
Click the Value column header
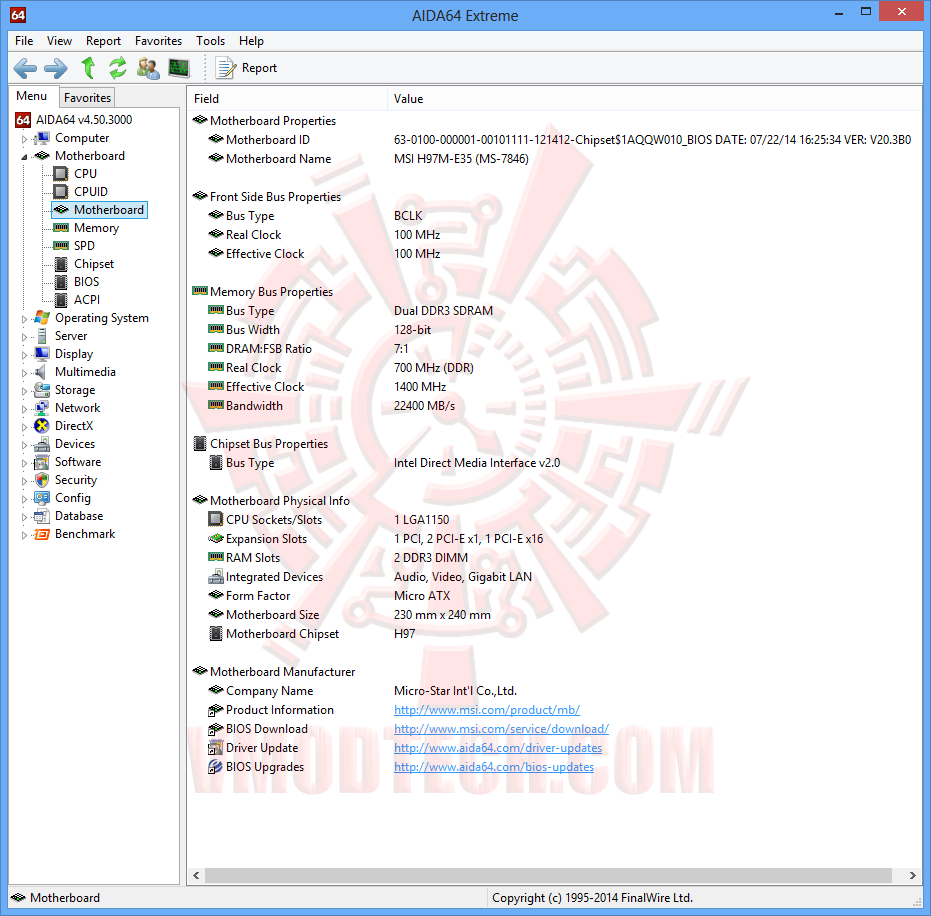(x=654, y=99)
